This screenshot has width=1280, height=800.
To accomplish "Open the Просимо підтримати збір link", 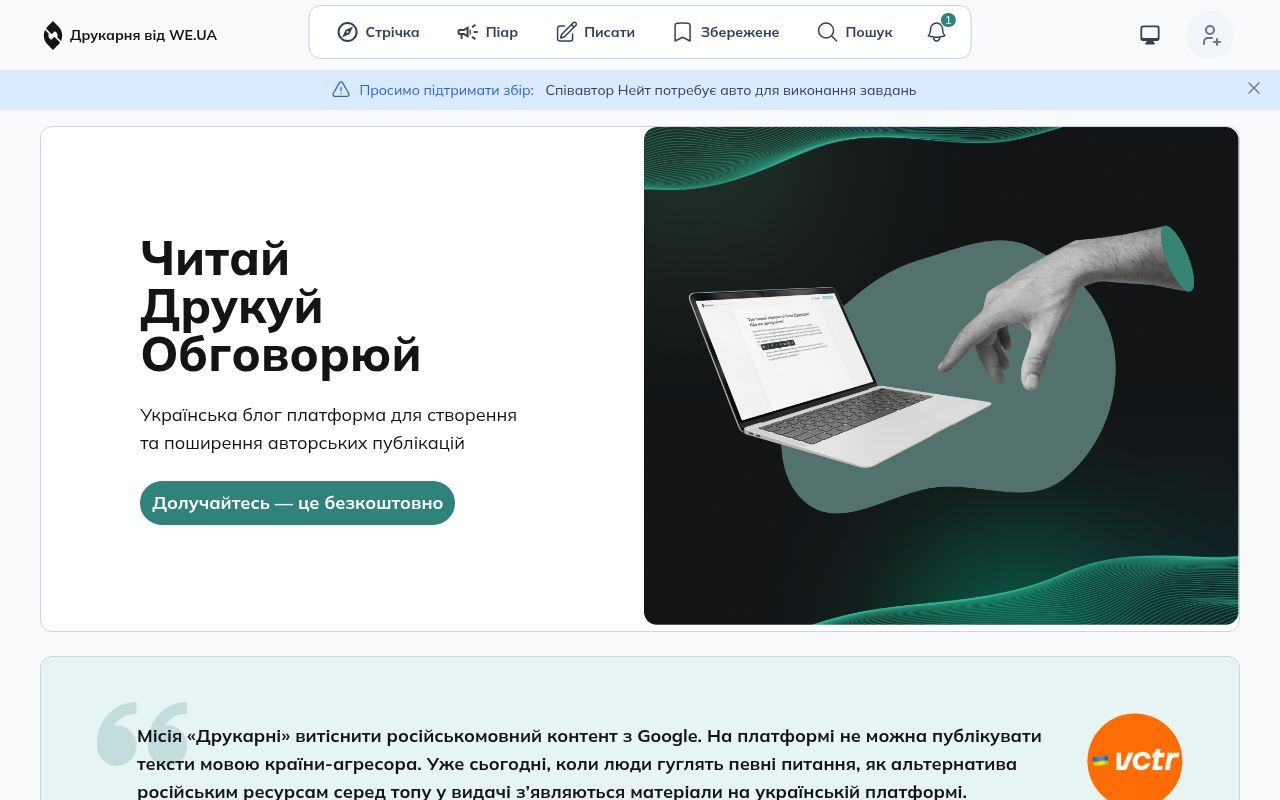I will coord(446,90).
